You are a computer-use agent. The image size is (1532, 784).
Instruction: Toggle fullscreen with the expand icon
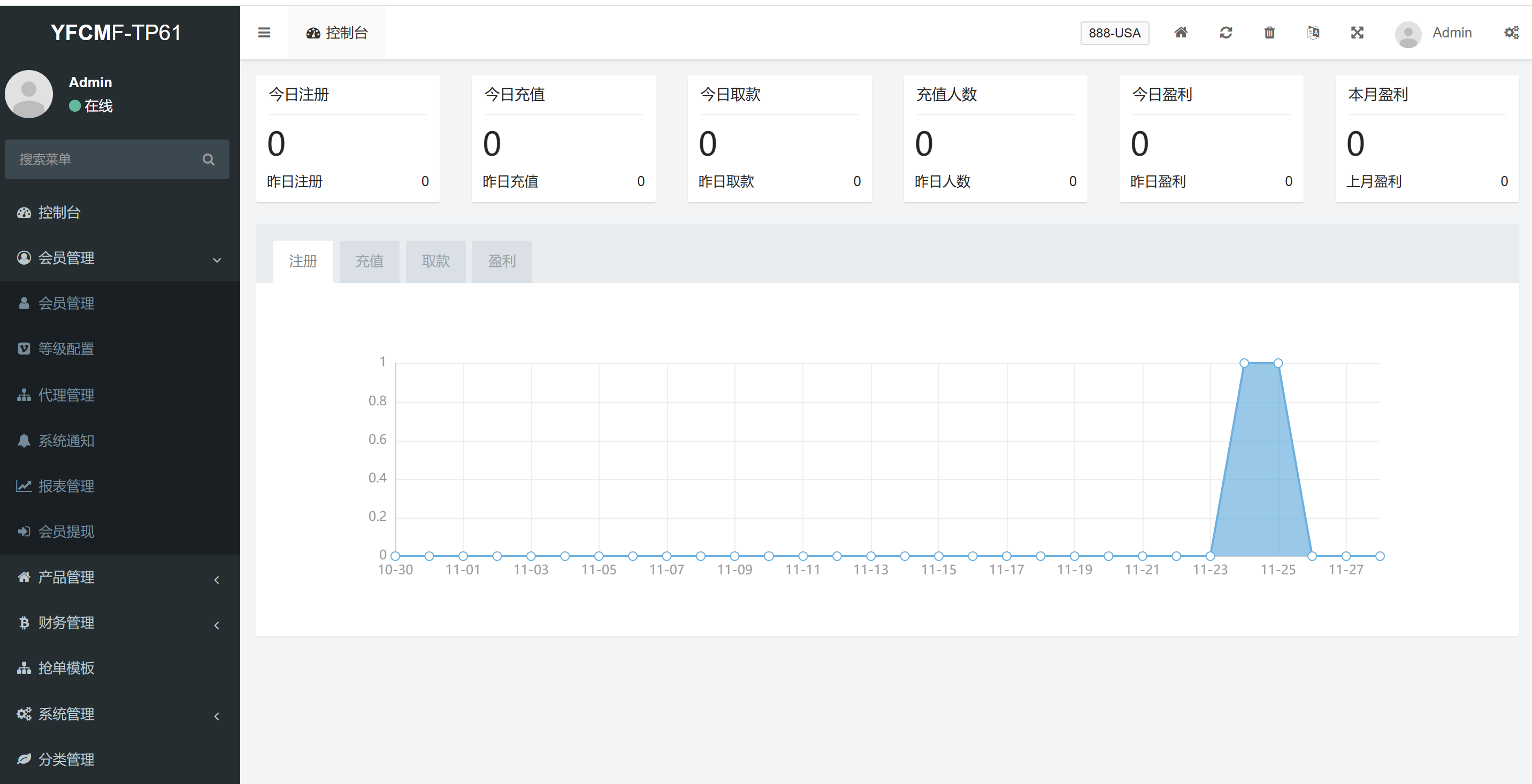click(1357, 33)
